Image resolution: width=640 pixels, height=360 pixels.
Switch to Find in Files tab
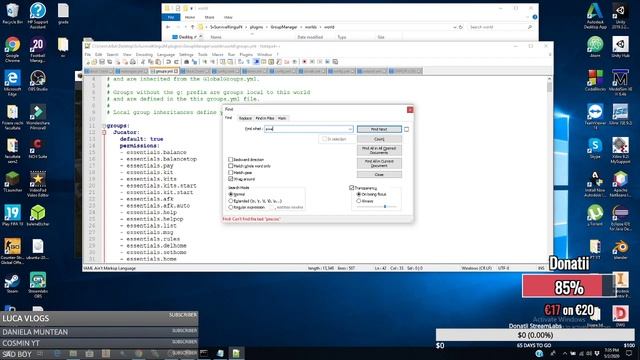264,118
